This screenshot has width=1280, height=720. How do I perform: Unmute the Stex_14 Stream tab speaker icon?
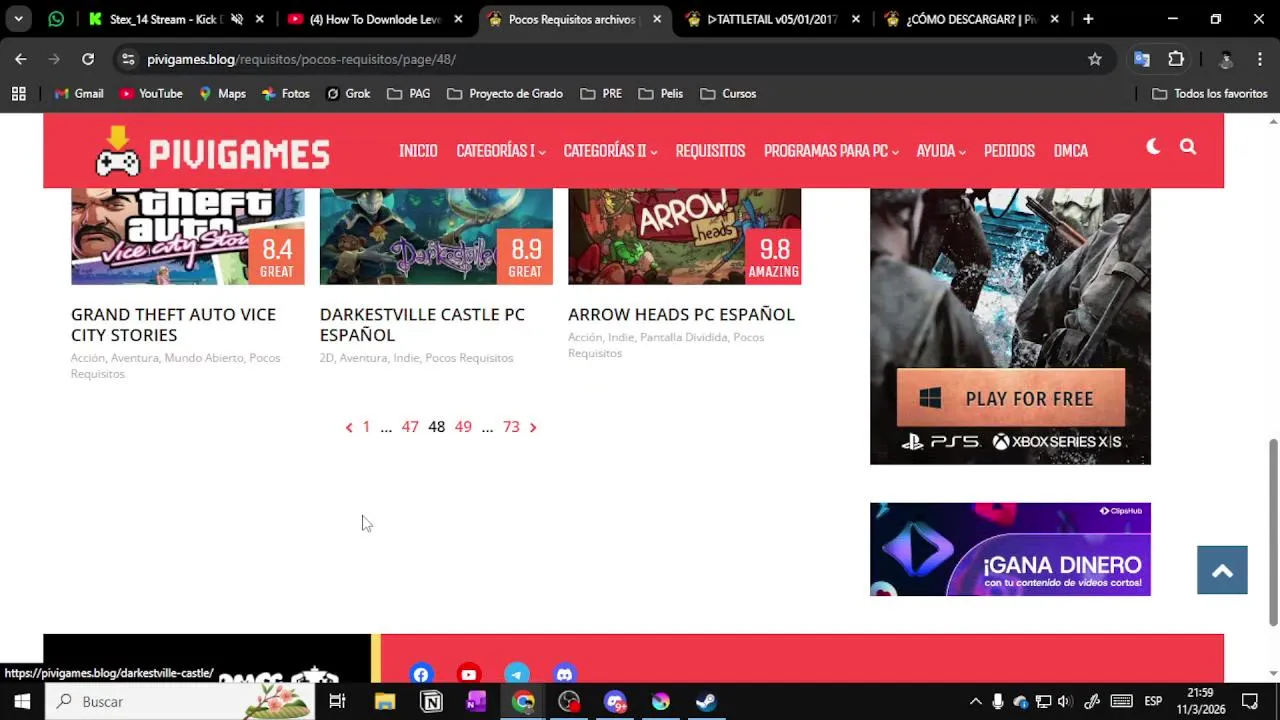tap(237, 19)
